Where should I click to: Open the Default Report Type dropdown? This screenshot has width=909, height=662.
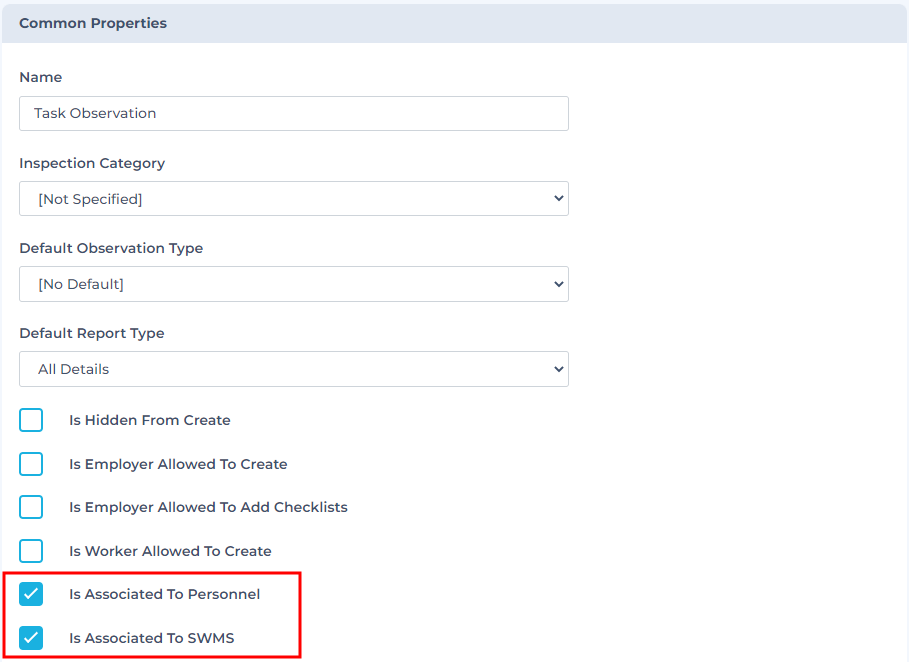[x=293, y=369]
